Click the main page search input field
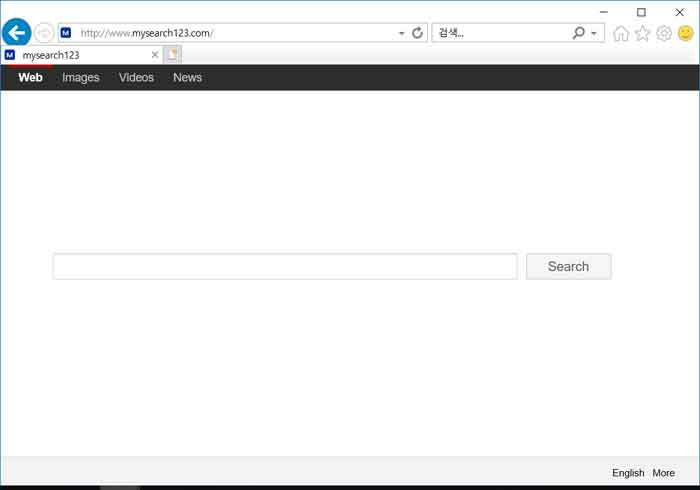 [285, 266]
